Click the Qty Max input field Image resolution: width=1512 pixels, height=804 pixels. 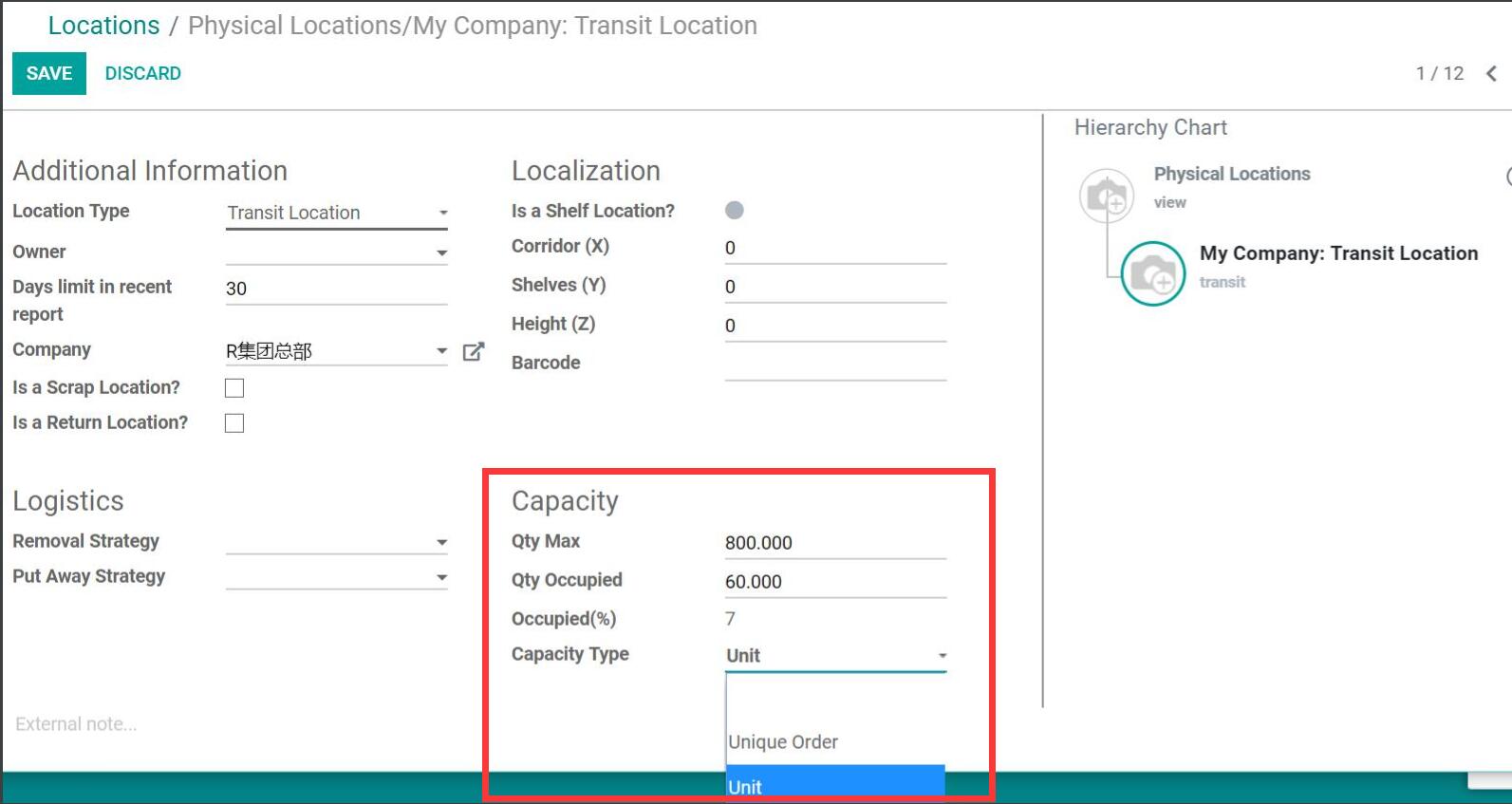[835, 543]
